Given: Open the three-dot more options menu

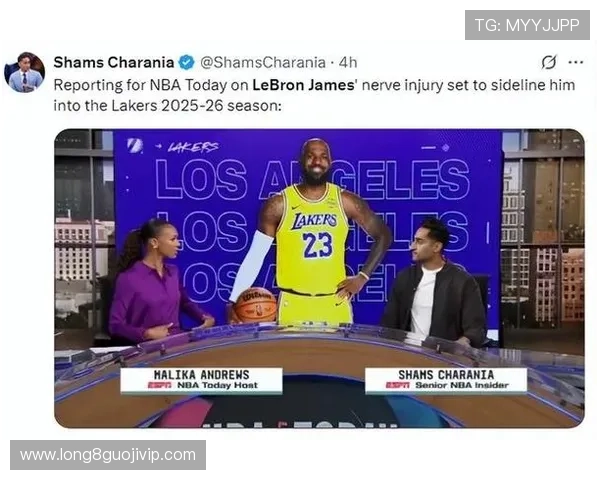Looking at the screenshot, I should [576, 62].
